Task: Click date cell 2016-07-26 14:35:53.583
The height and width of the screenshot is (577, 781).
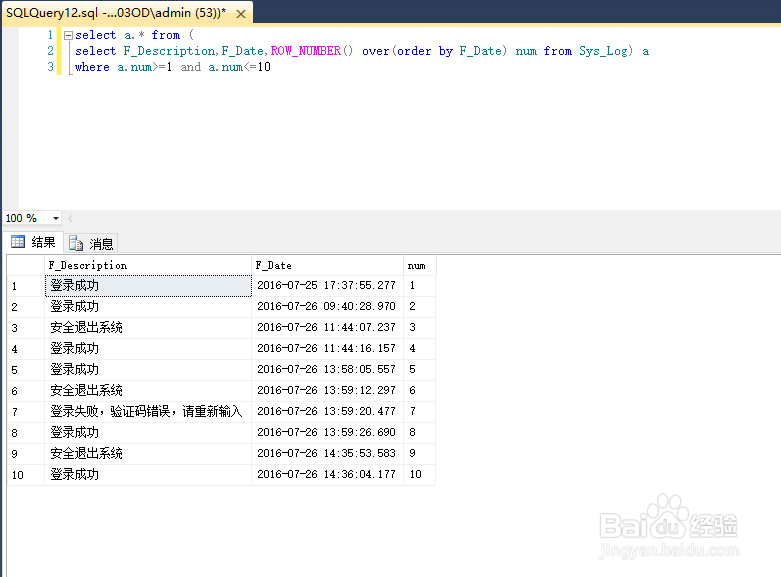Action: coord(327,453)
